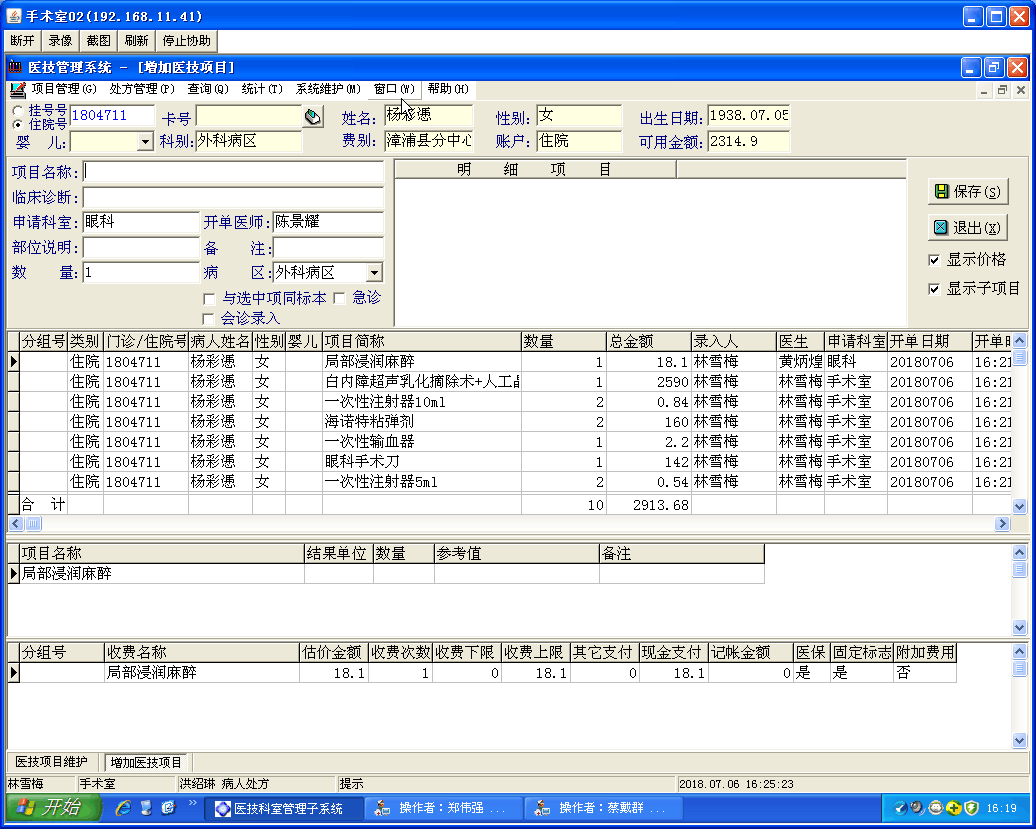The width and height of the screenshot is (1036, 829).
Task: Open the 病区 dropdown arrow
Action: coord(375,273)
